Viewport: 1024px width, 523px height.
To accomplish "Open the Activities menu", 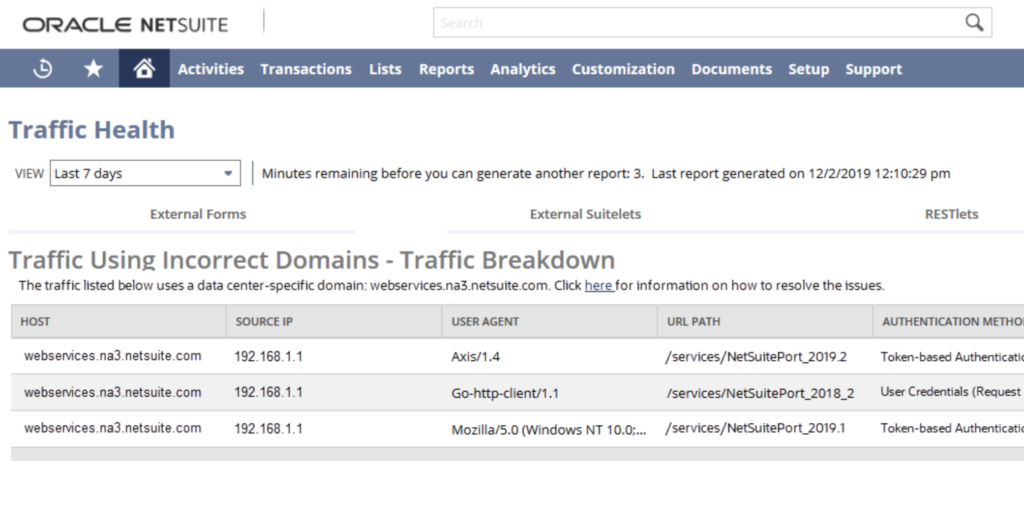I will pos(210,69).
